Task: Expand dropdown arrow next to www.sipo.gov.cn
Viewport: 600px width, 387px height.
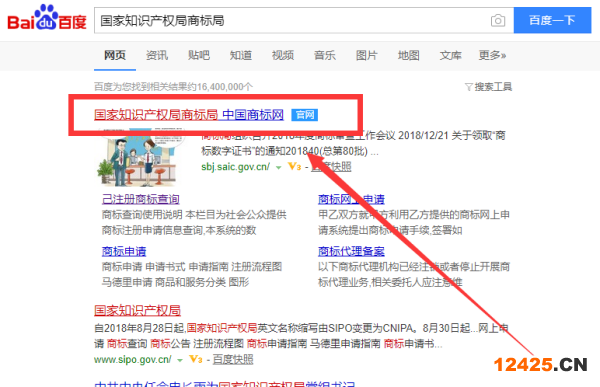Action: (180, 360)
